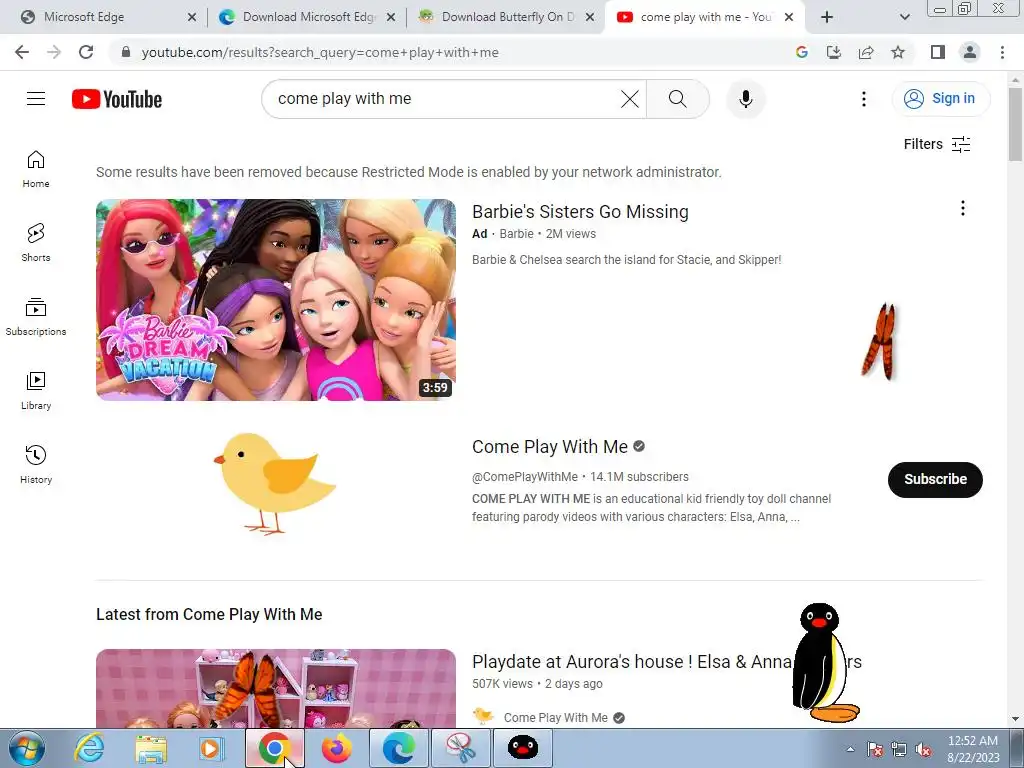
Task: Open File Explorer from the taskbar
Action: pyautogui.click(x=151, y=748)
